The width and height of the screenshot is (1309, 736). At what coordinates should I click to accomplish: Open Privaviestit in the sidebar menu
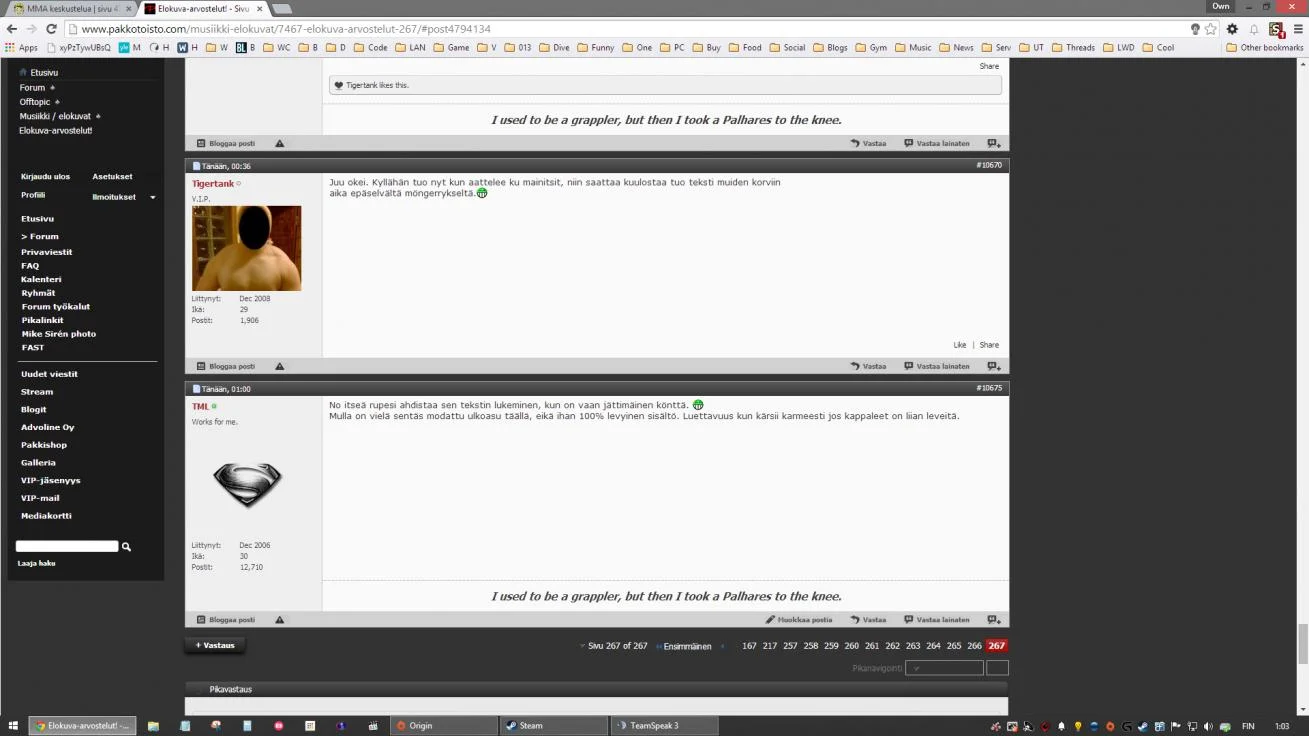46,252
